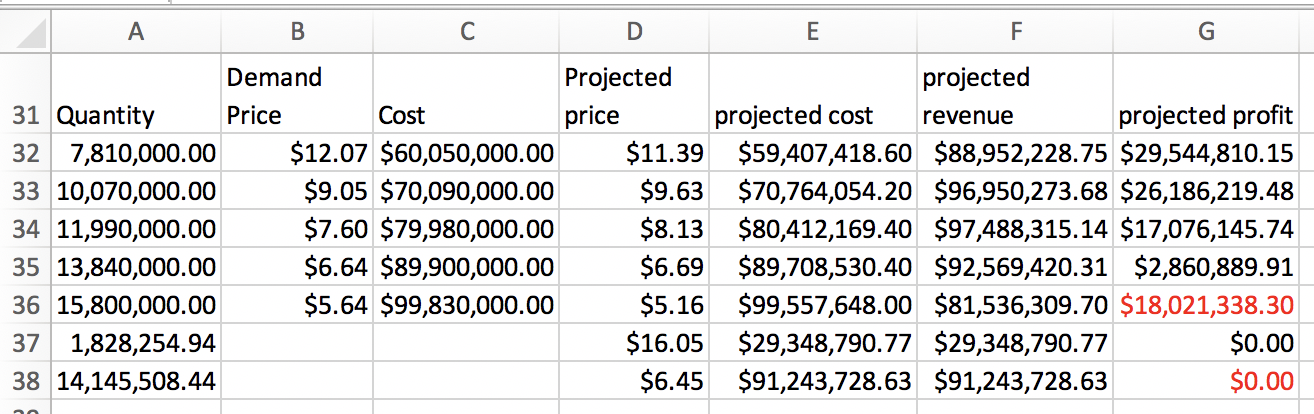The image size is (1314, 414).
Task: Select projected price cell $16.05
Action: pos(633,344)
